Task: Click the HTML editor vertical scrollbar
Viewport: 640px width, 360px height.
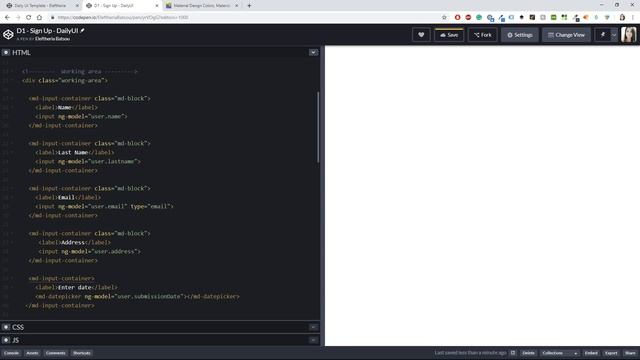Action: pos(318,127)
